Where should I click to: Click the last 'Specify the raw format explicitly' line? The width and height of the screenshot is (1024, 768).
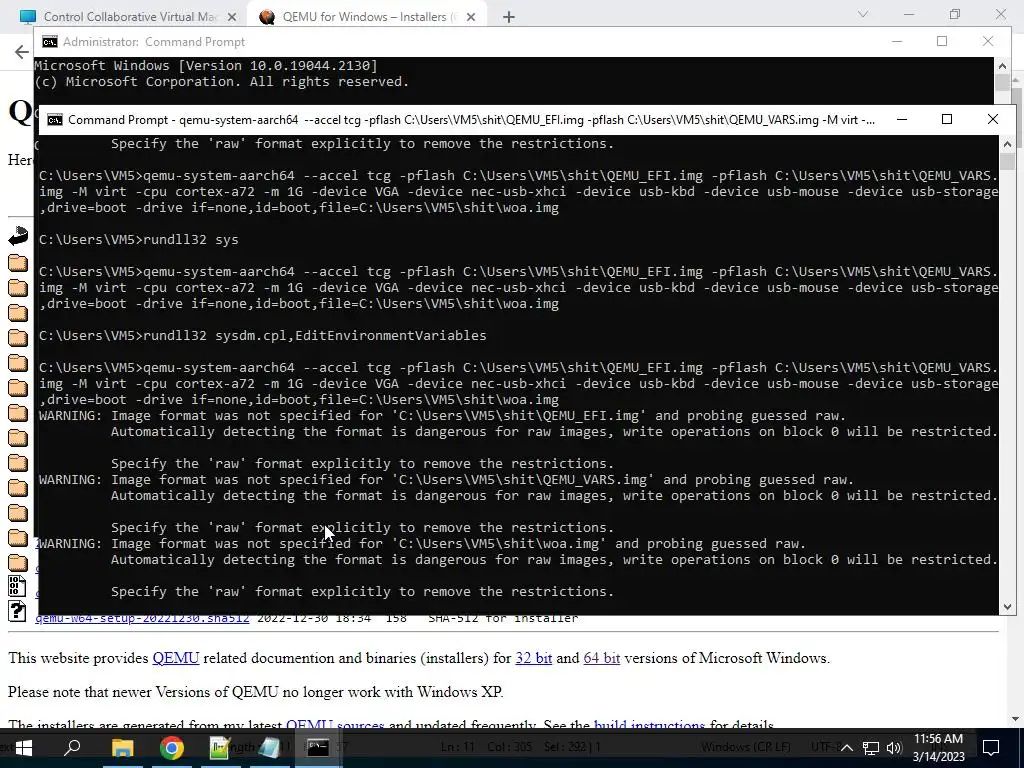pos(362,592)
